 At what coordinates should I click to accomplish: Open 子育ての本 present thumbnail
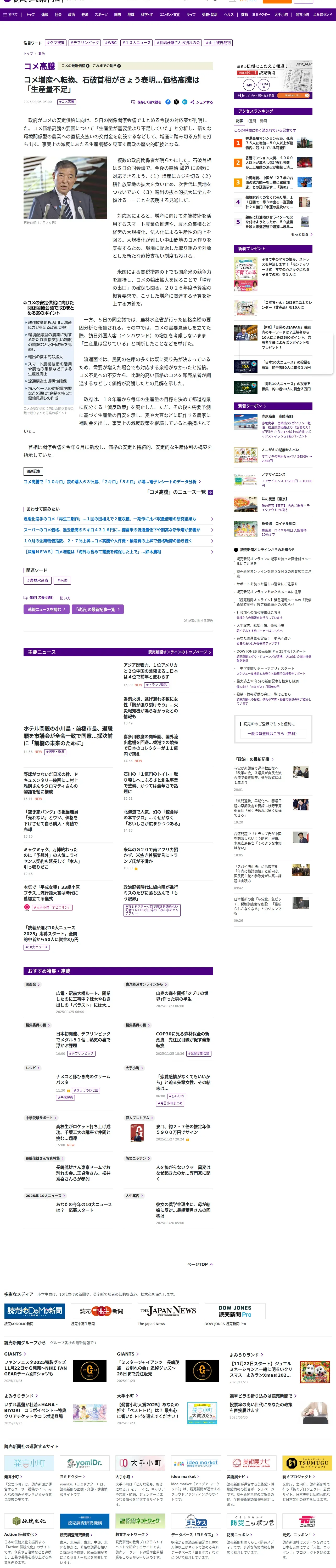click(246, 273)
